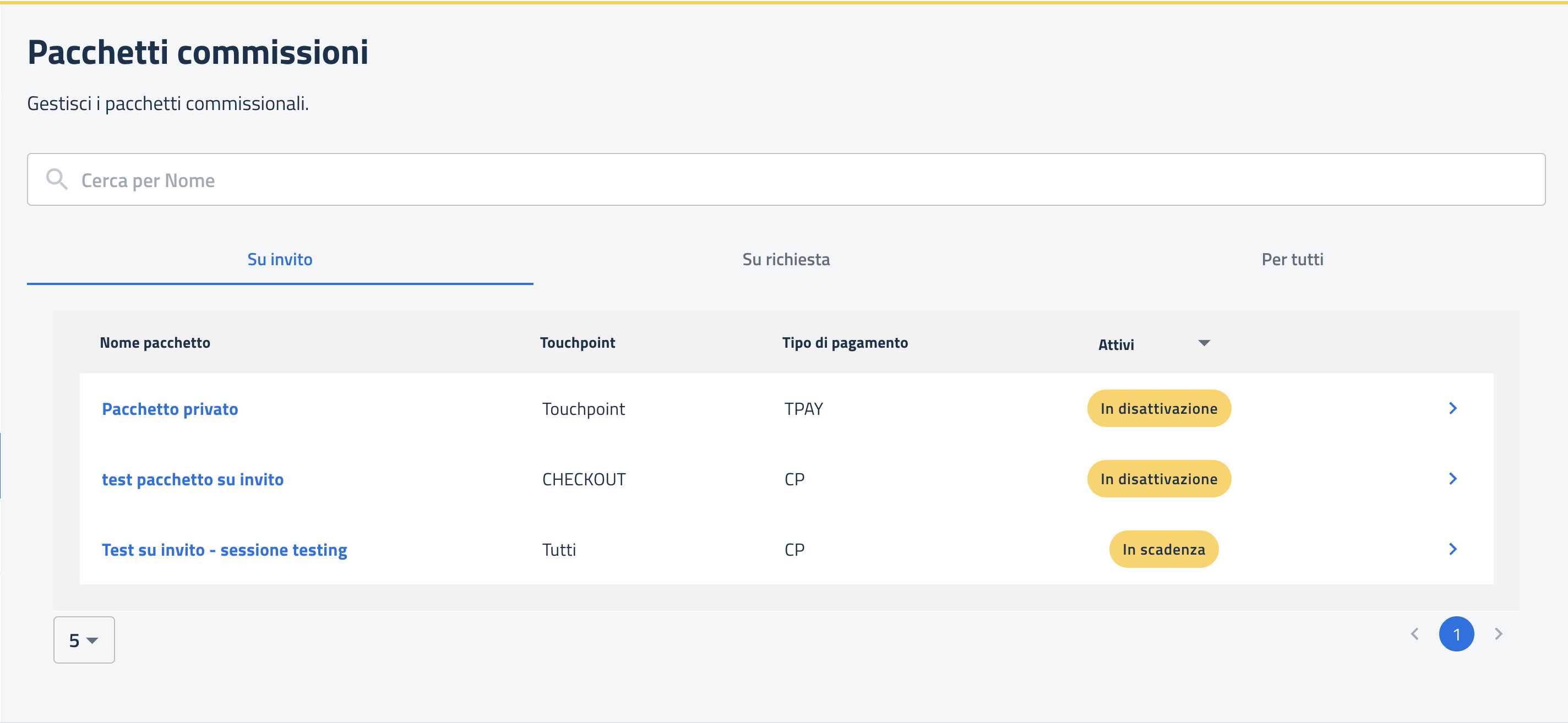Switch to the Su richiesta tab

click(x=785, y=260)
